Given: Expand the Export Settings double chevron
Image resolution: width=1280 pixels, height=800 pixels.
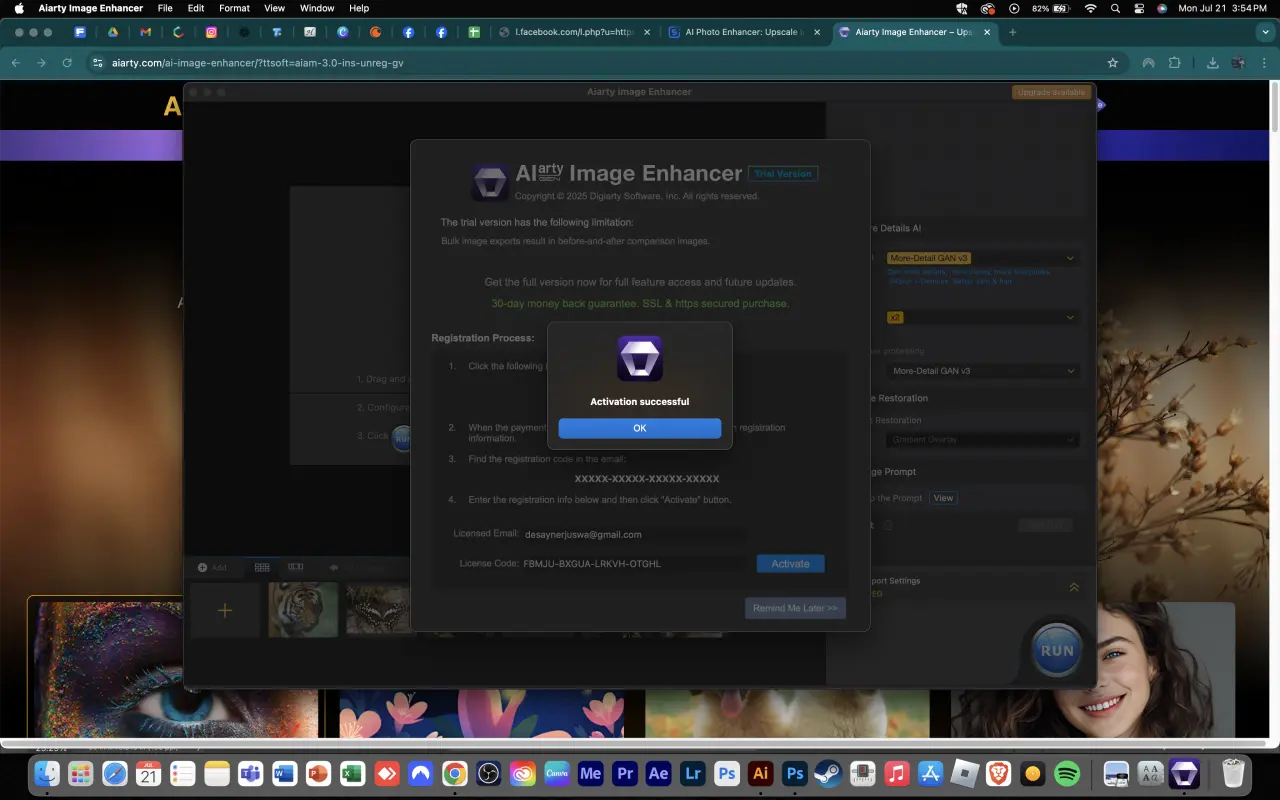Looking at the screenshot, I should point(1074,587).
